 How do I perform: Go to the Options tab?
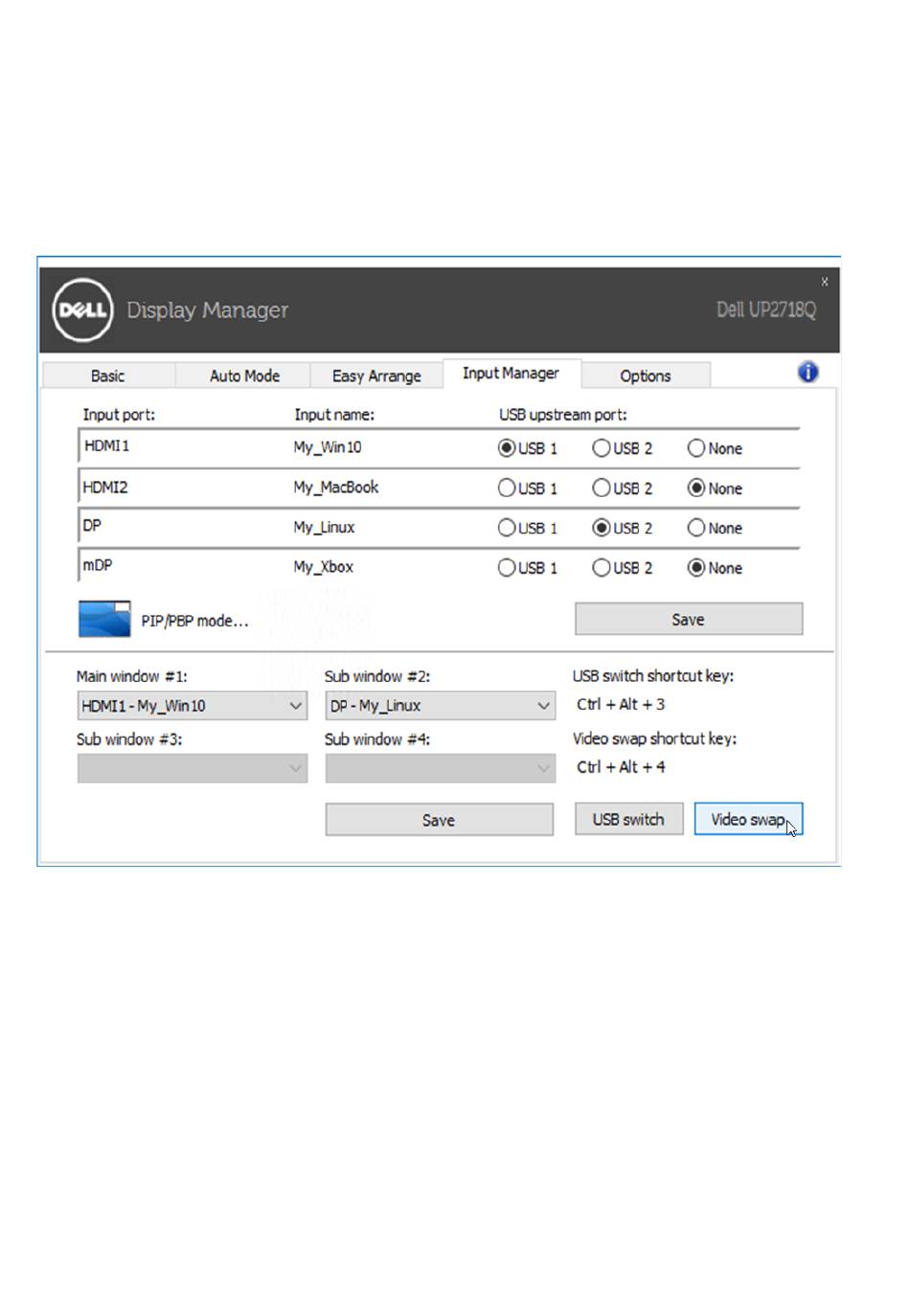pyautogui.click(x=645, y=375)
